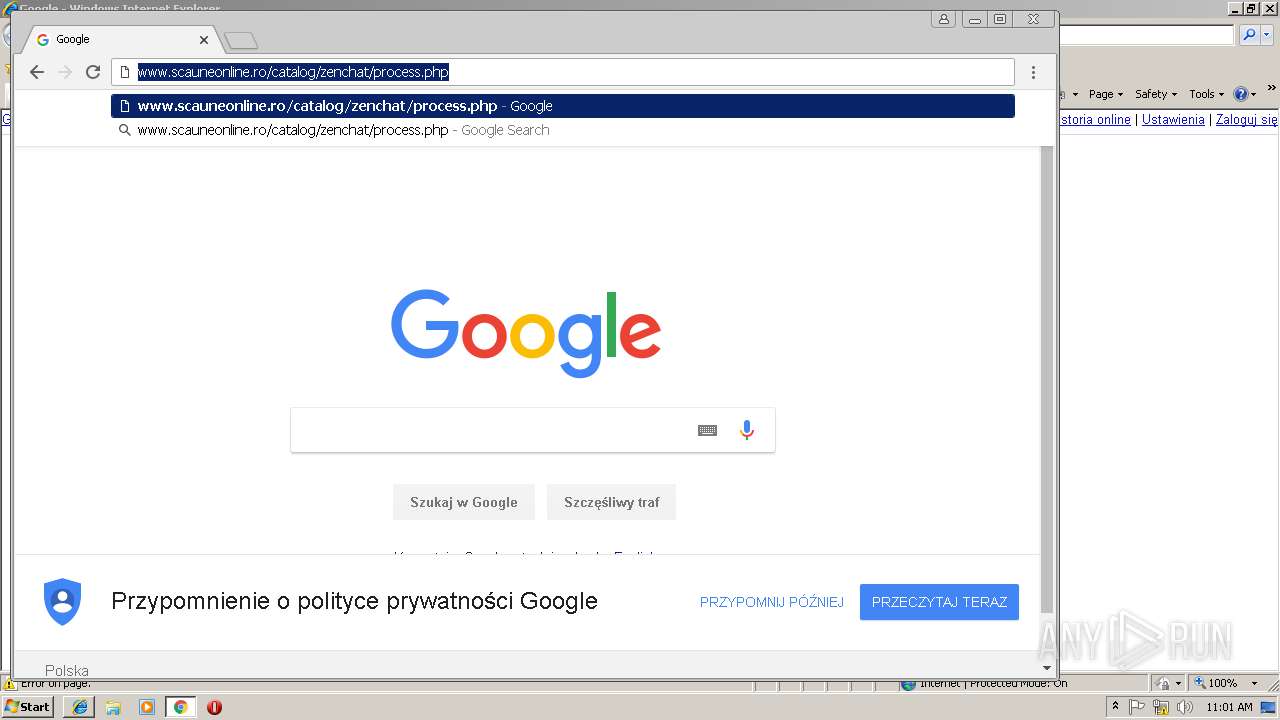
Task: Reload the page in Chrome
Action: coord(93,72)
